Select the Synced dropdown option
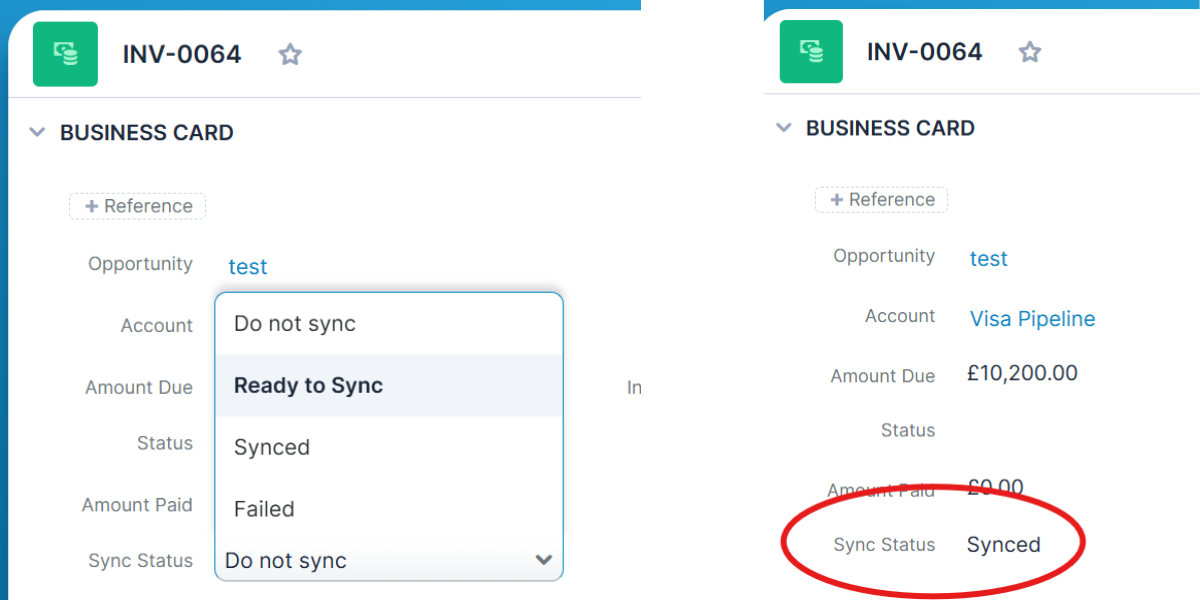This screenshot has width=1200, height=600. [x=271, y=446]
